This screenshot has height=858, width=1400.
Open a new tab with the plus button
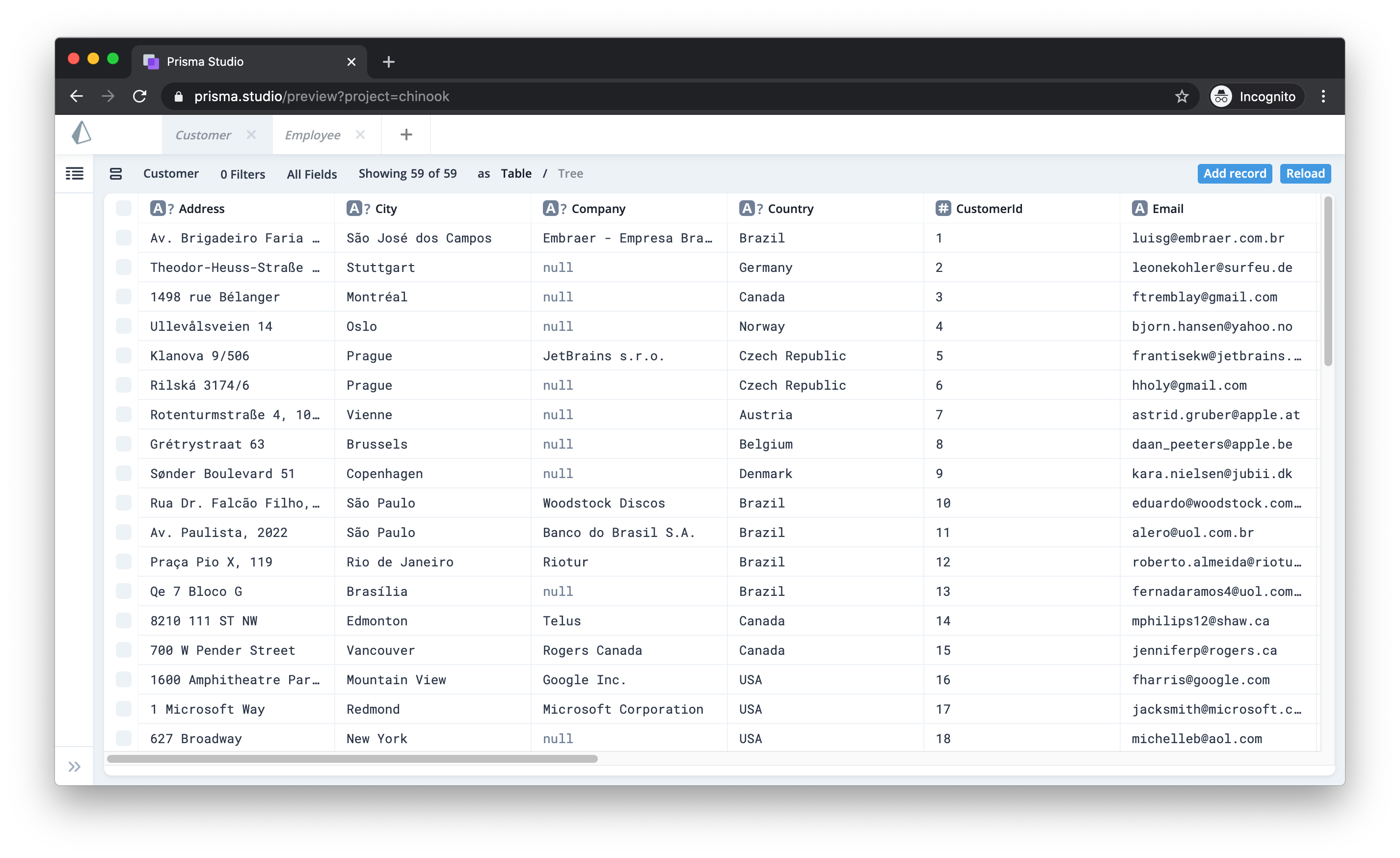pyautogui.click(x=405, y=134)
